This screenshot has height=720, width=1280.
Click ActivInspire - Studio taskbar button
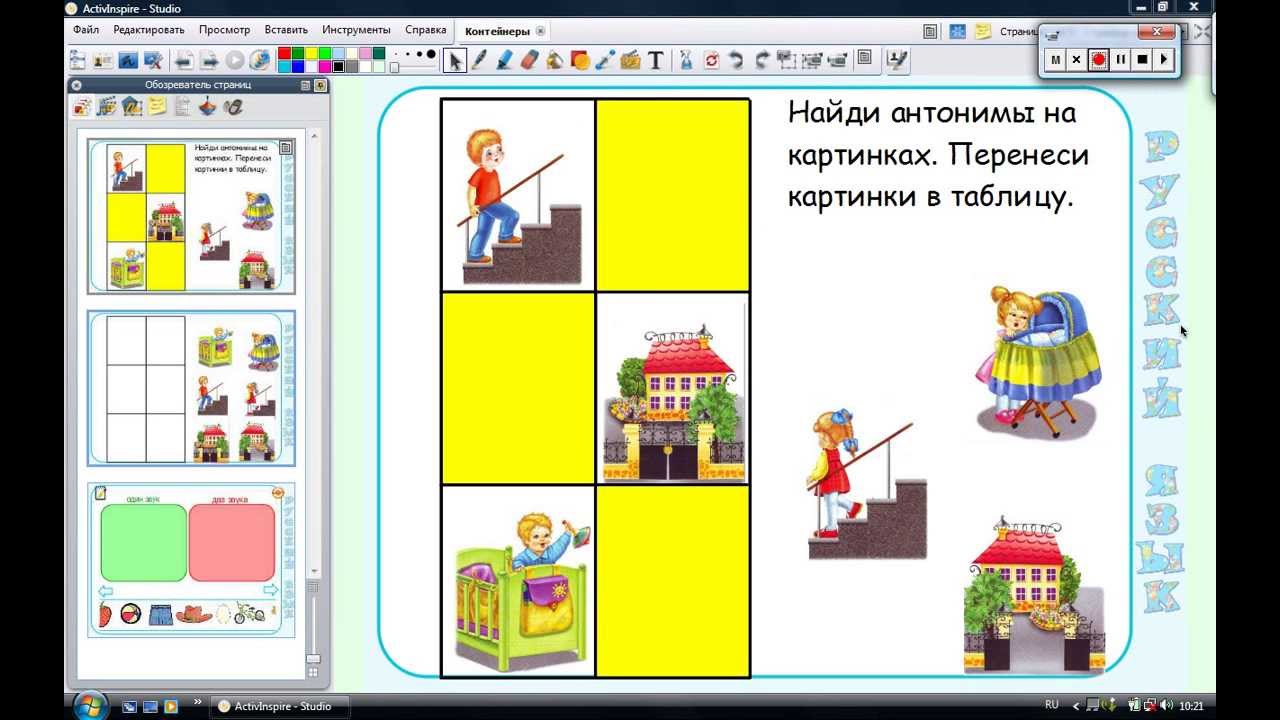click(x=280, y=706)
